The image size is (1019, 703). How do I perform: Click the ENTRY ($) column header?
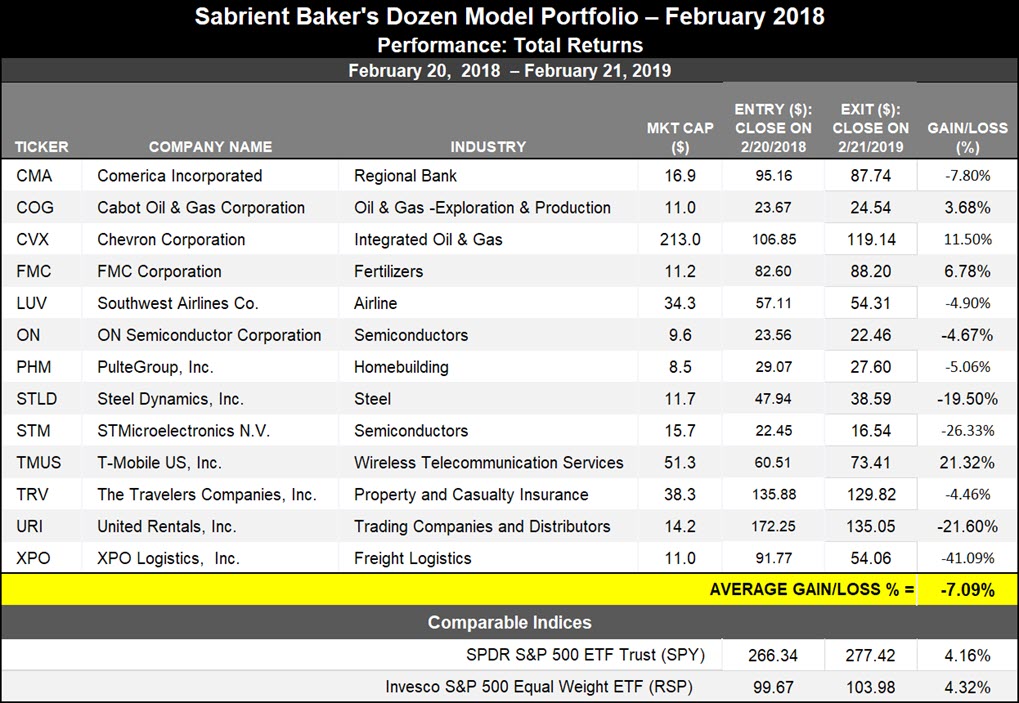pos(773,128)
